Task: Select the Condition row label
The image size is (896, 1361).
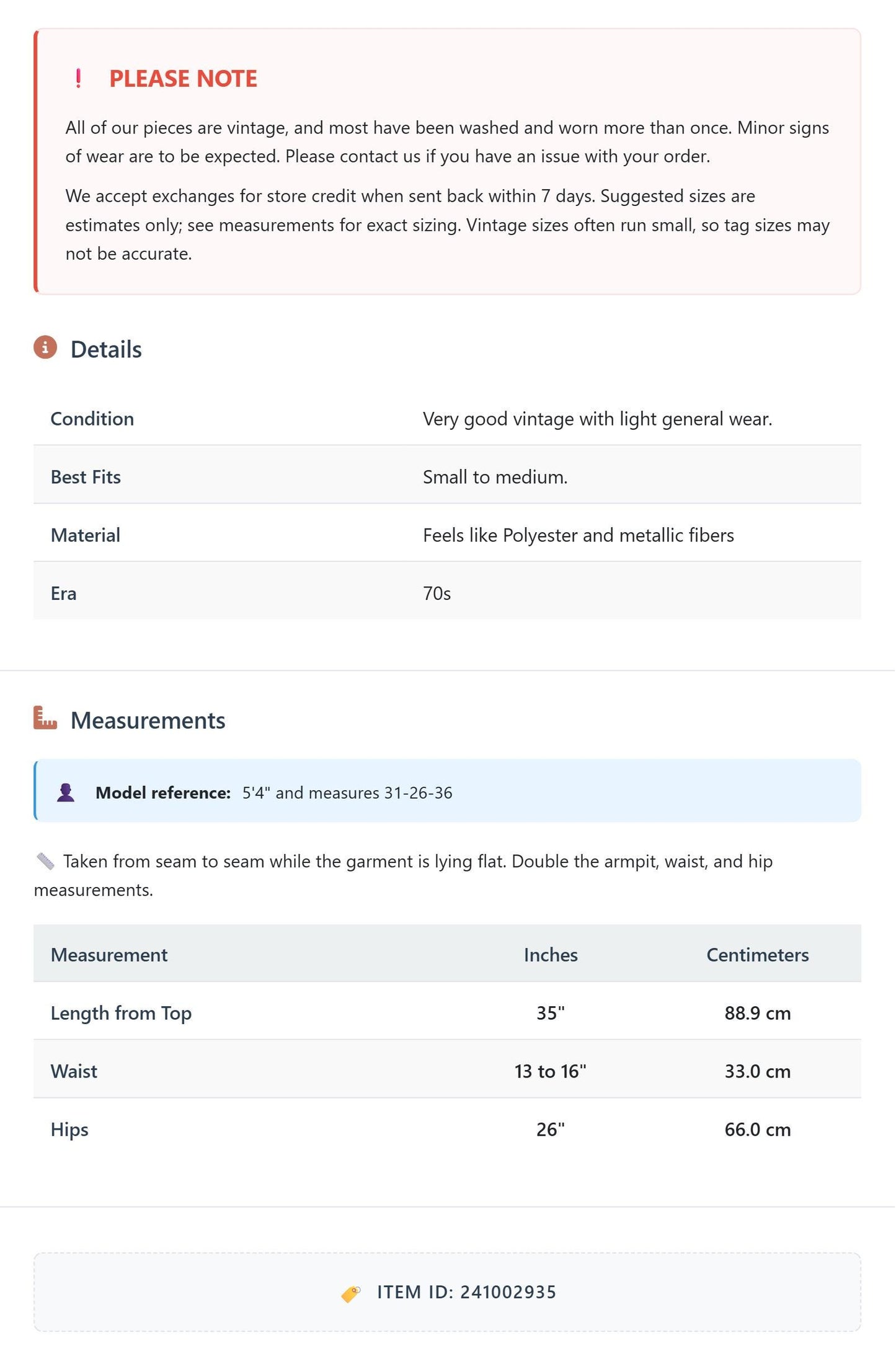Action: tap(92, 419)
